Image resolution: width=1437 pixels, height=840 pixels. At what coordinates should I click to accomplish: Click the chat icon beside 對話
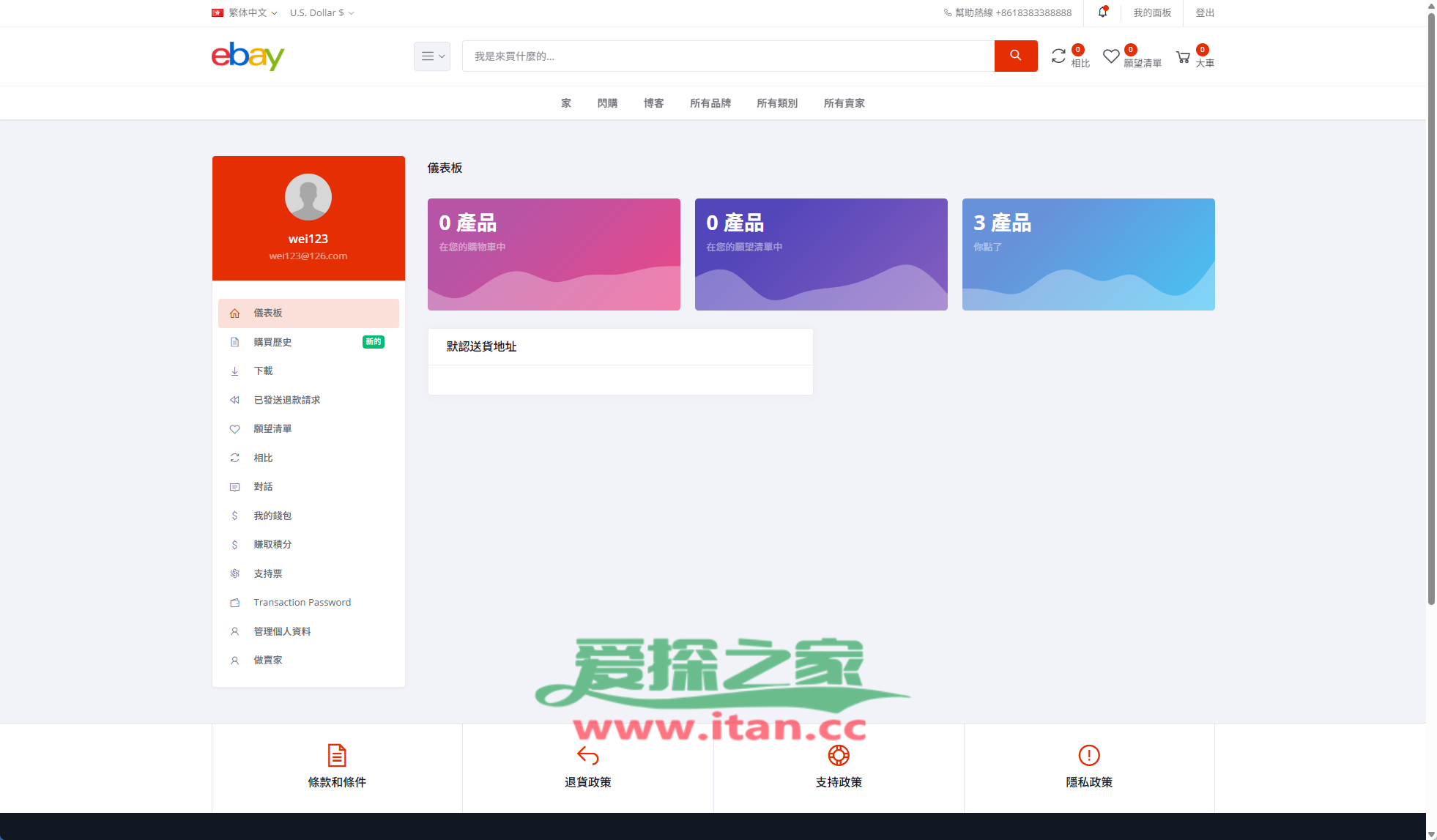pyautogui.click(x=234, y=487)
